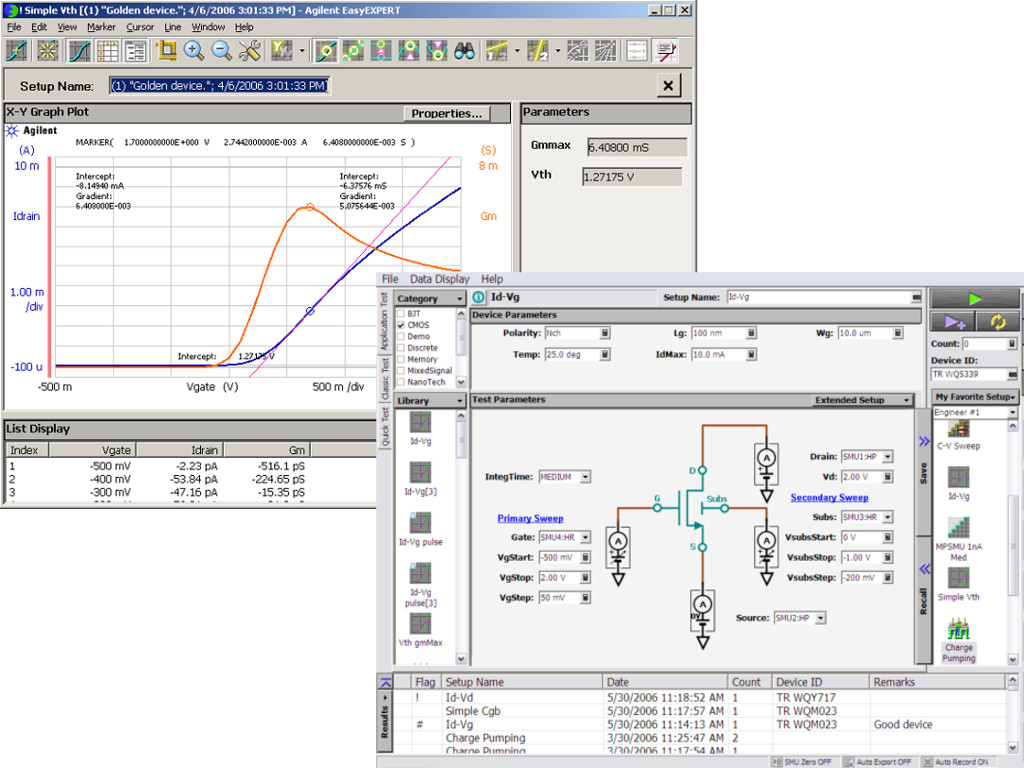Click the Properties button on graph plot

tap(447, 114)
